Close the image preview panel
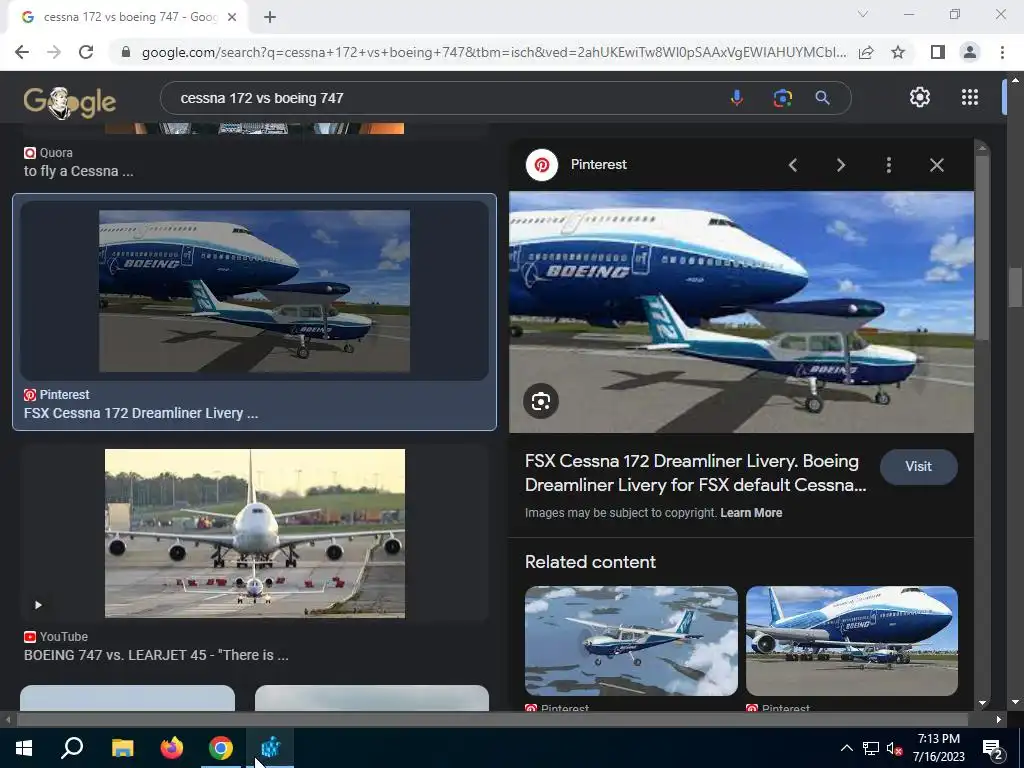Screen dimensions: 1024x768 [936, 165]
